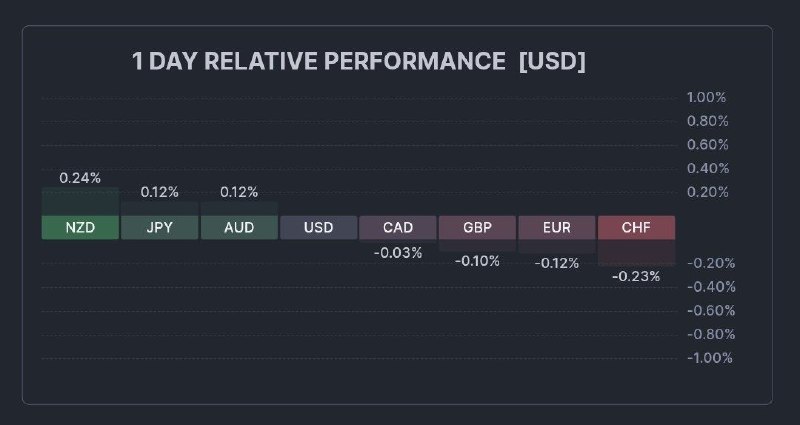The height and width of the screenshot is (425, 800).
Task: Click the AUD currency box
Action: 239,228
